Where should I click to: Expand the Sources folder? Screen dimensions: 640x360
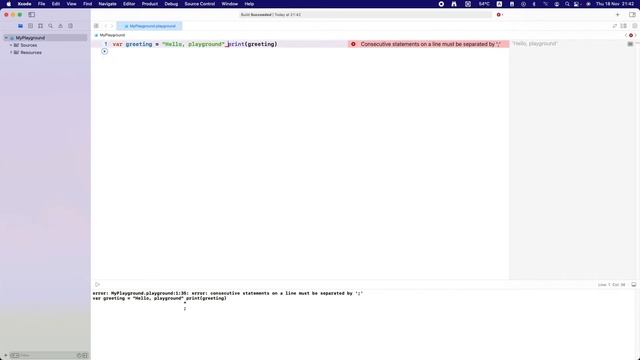click(11, 45)
